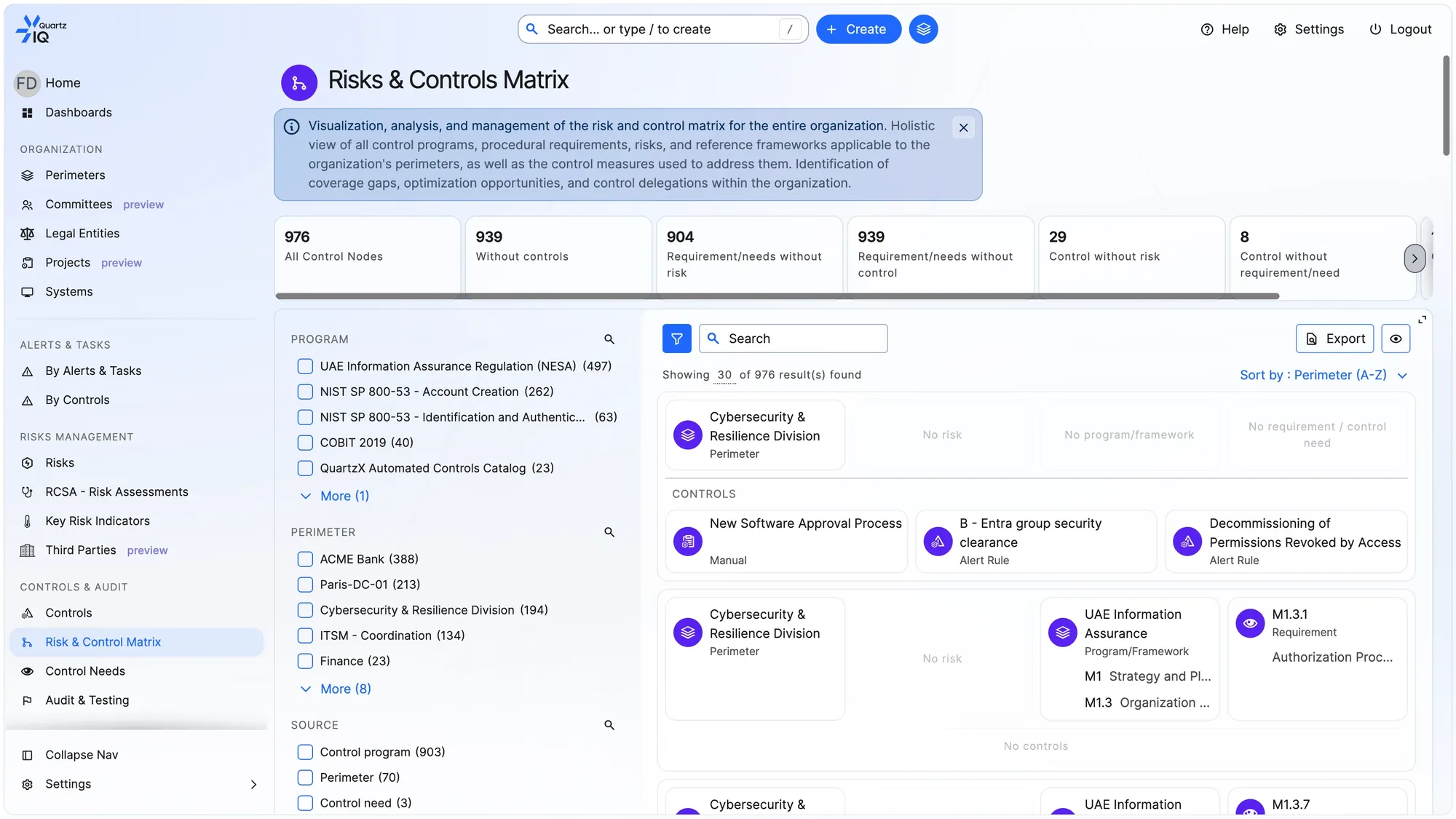Check COBIT 2019 program filter
The height and width of the screenshot is (819, 1456).
(305, 443)
